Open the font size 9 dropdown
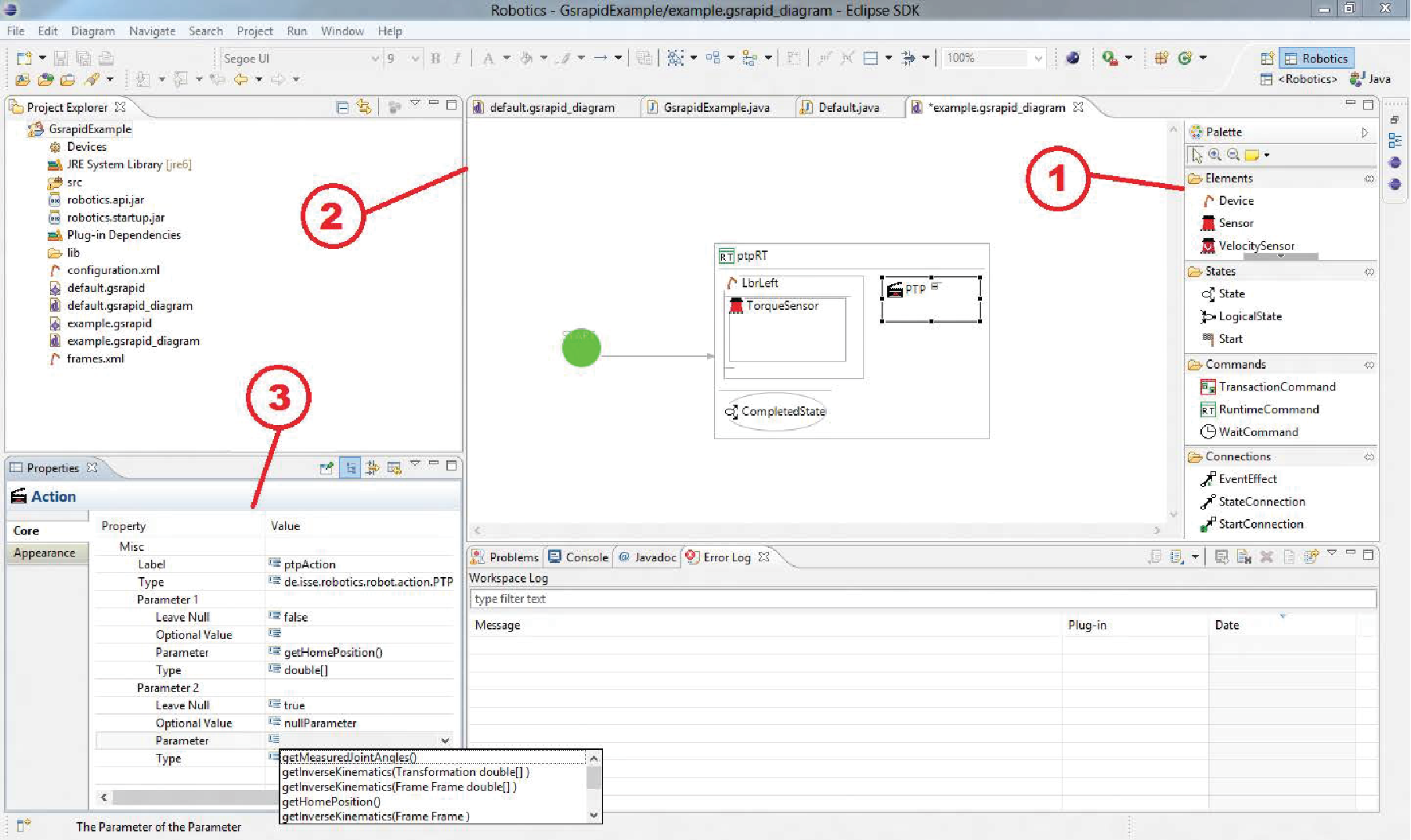The image size is (1411, 840). click(x=415, y=59)
